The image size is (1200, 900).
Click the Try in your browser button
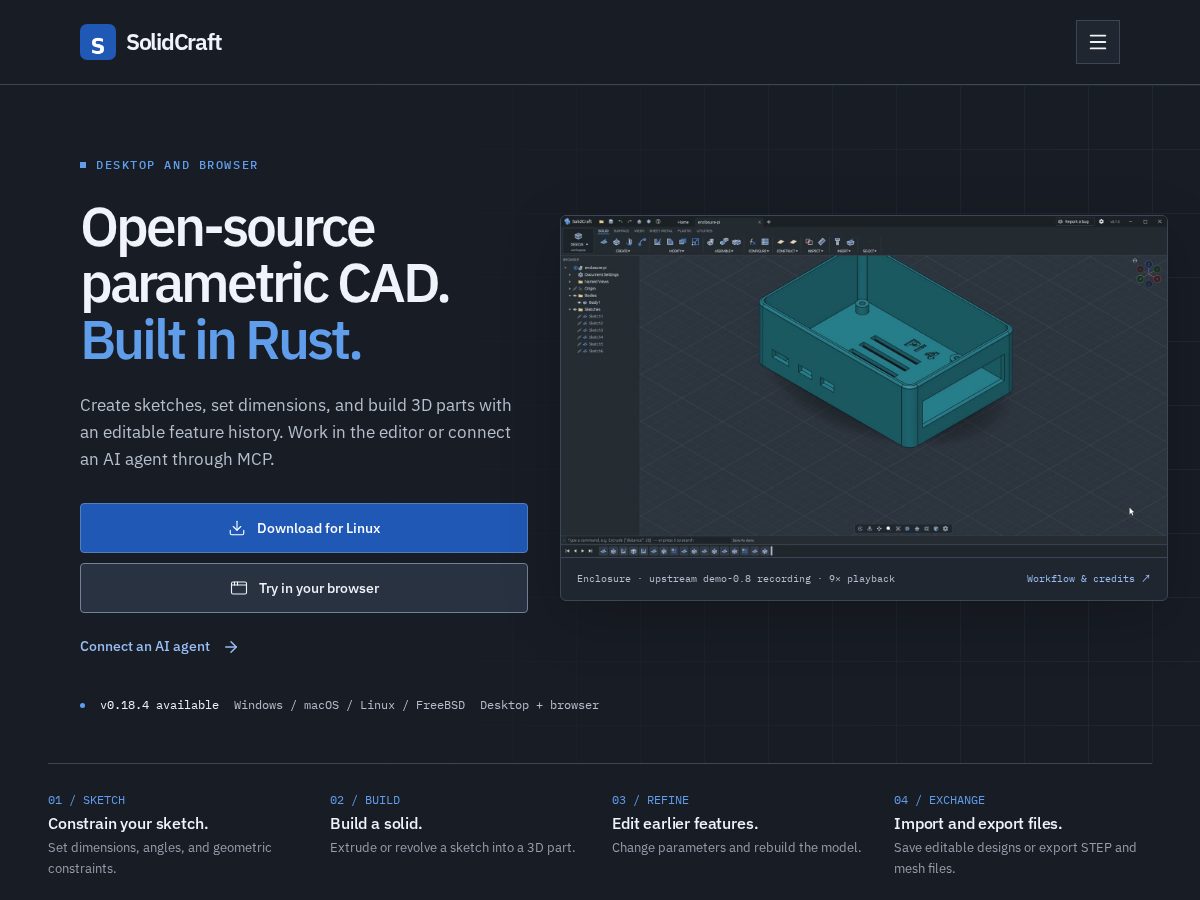click(304, 588)
